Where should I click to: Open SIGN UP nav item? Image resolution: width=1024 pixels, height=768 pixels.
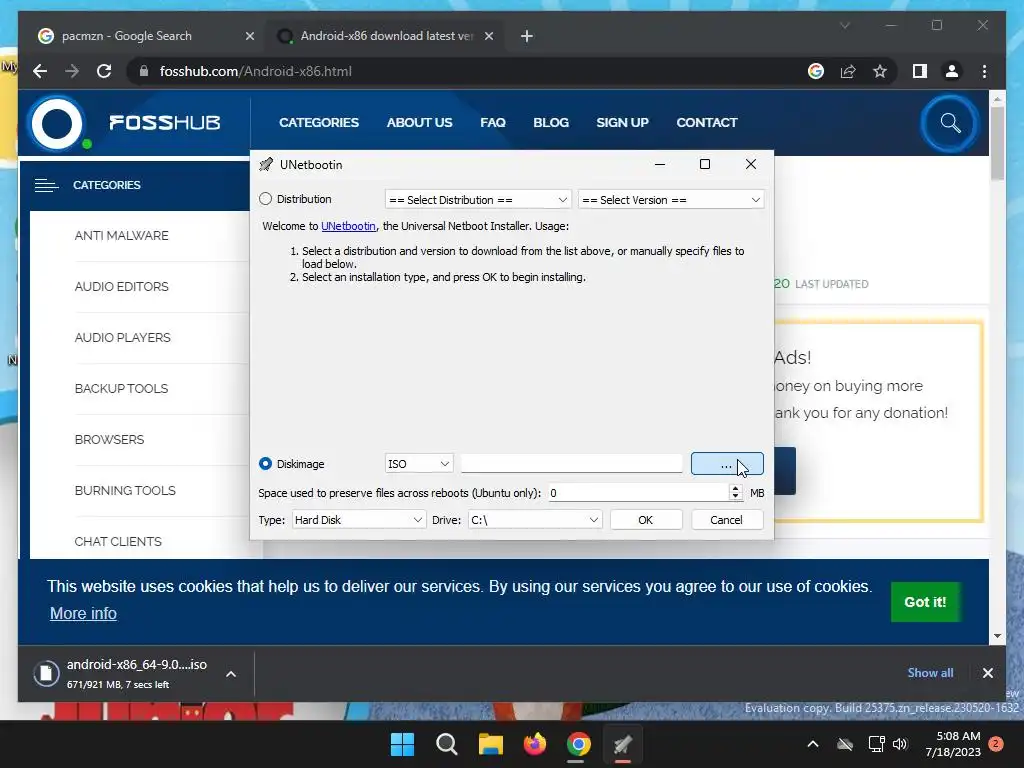pos(622,122)
